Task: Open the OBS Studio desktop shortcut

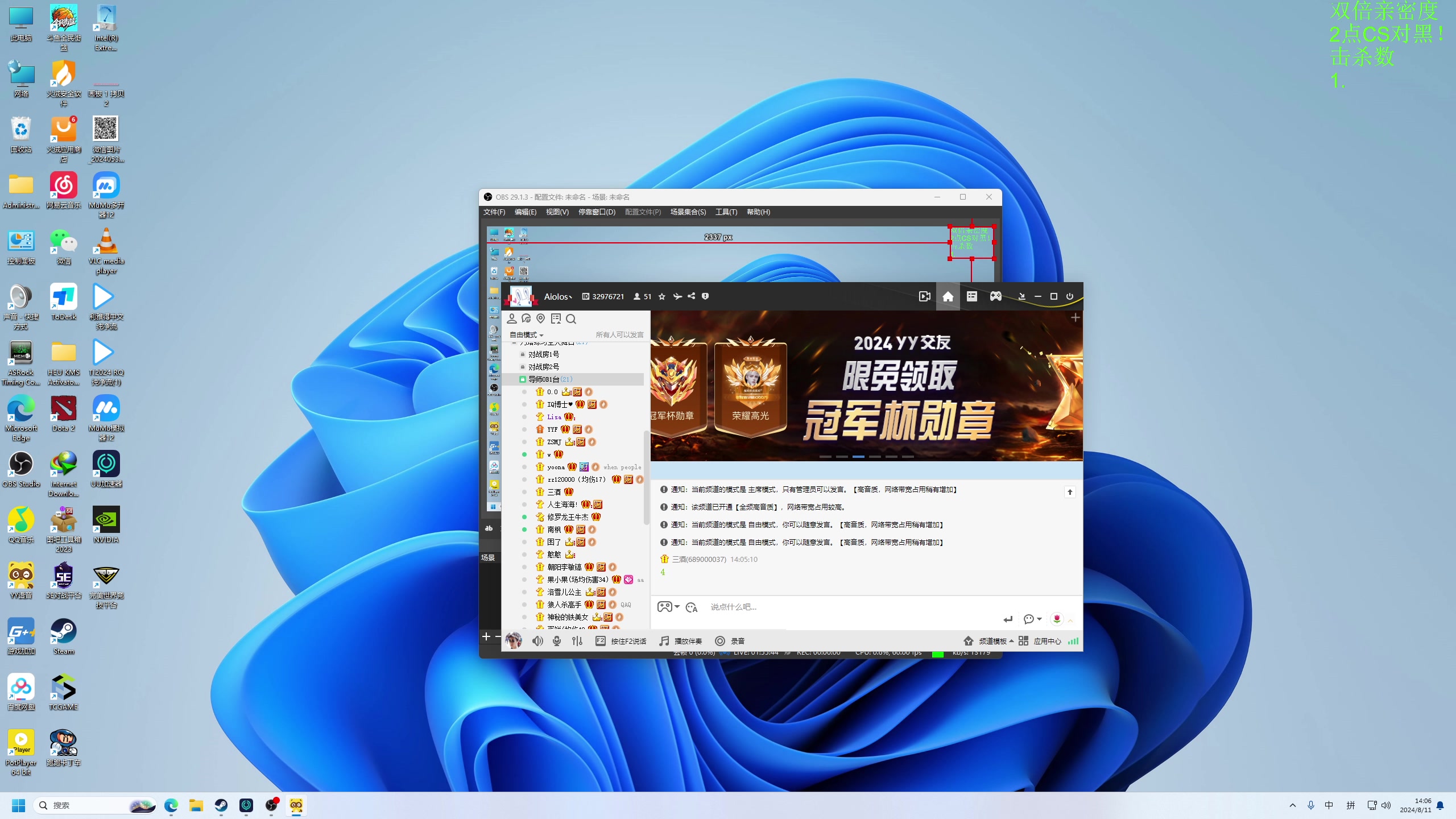Action: pyautogui.click(x=21, y=470)
